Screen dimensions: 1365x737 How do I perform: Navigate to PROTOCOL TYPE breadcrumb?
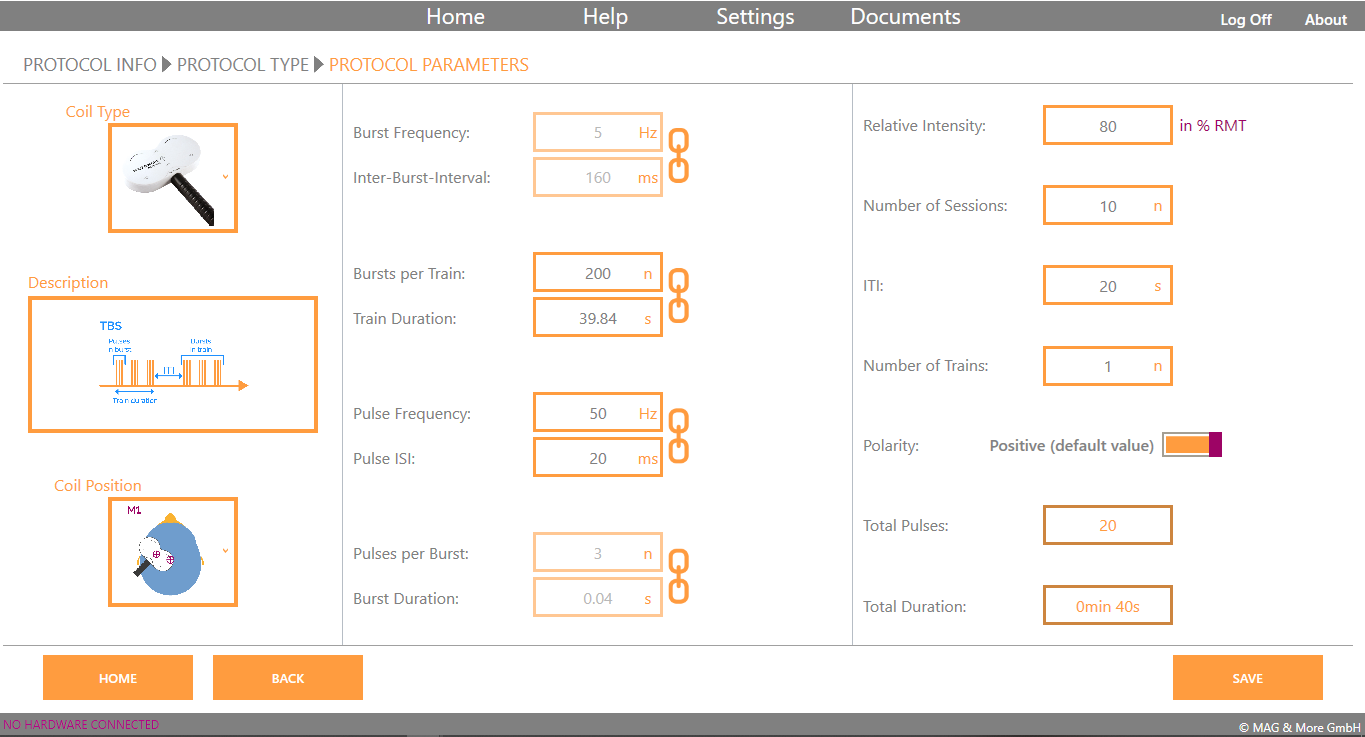[x=243, y=65]
